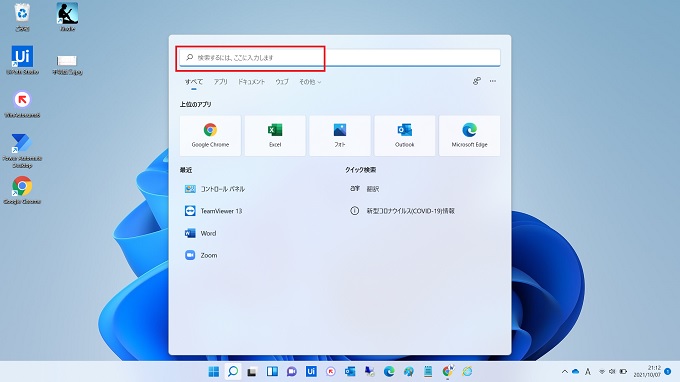Launch Microsoft Edge tile in search panel

click(469, 136)
